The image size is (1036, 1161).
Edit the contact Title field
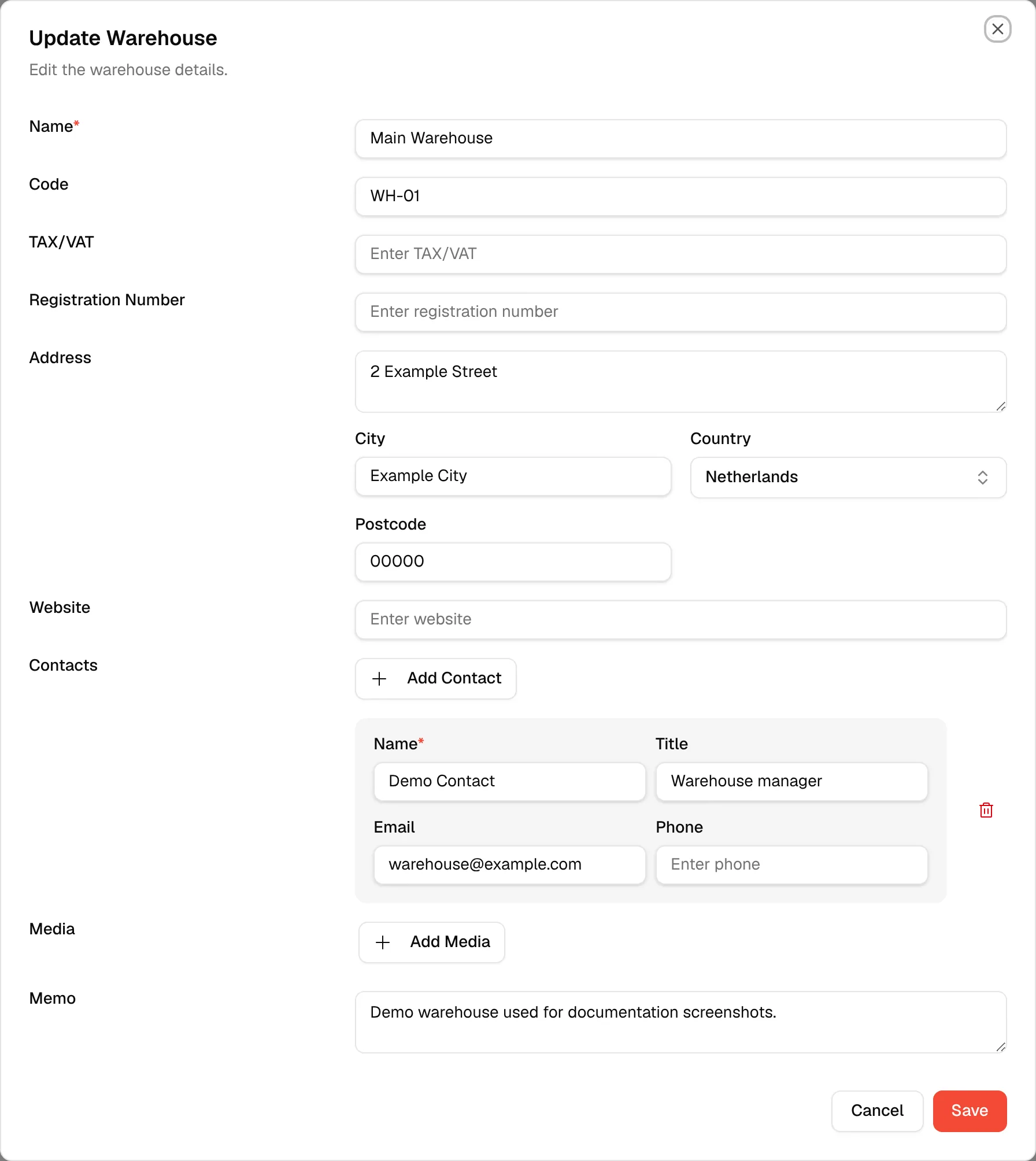[791, 782]
